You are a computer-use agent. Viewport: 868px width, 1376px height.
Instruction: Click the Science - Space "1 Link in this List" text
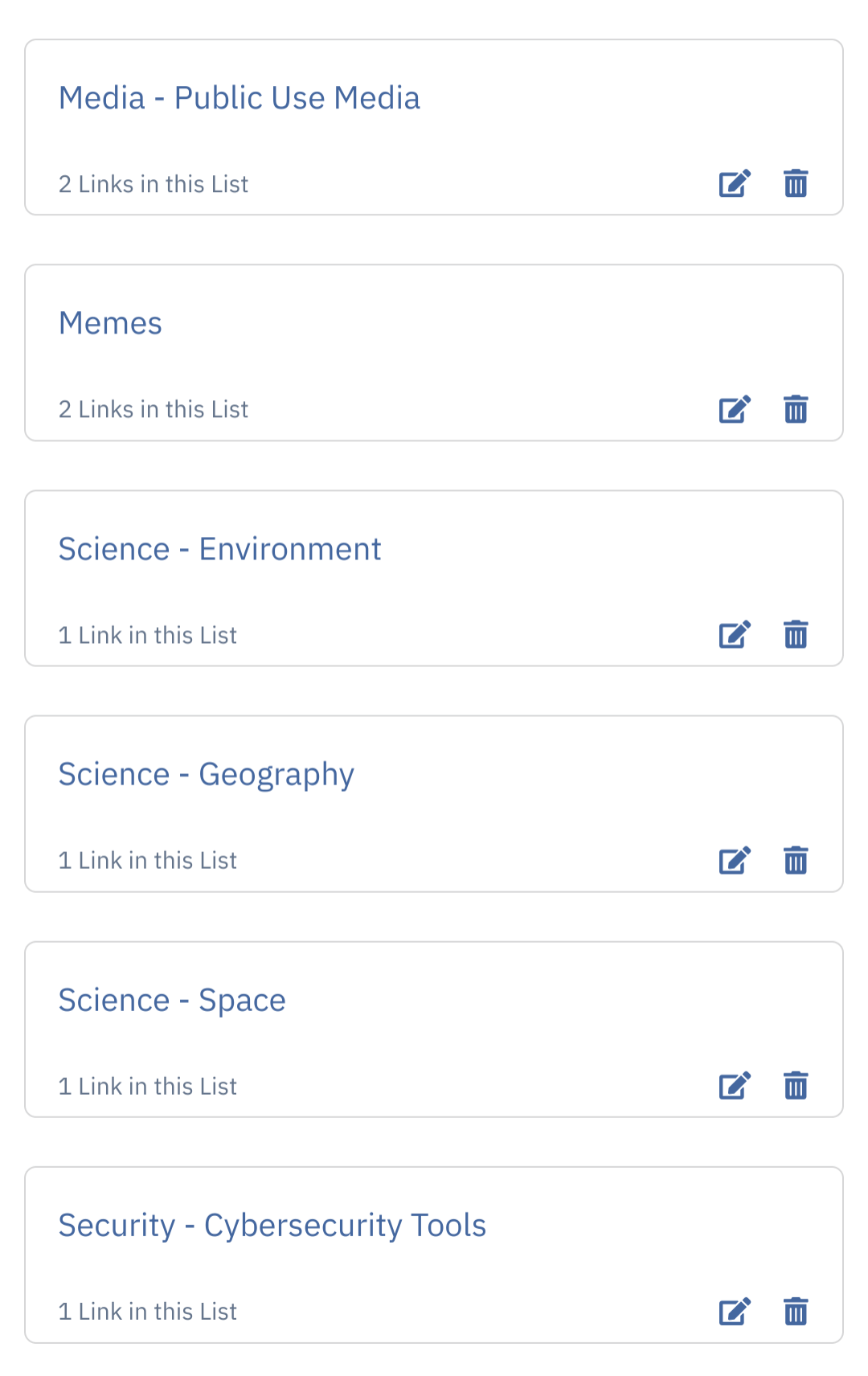pos(148,1086)
